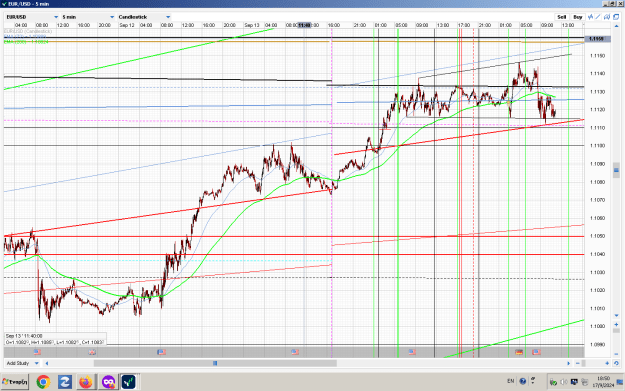This screenshot has height=391, width=625.
Task: Click the 1.1000 price axis label
Action: click(597, 326)
